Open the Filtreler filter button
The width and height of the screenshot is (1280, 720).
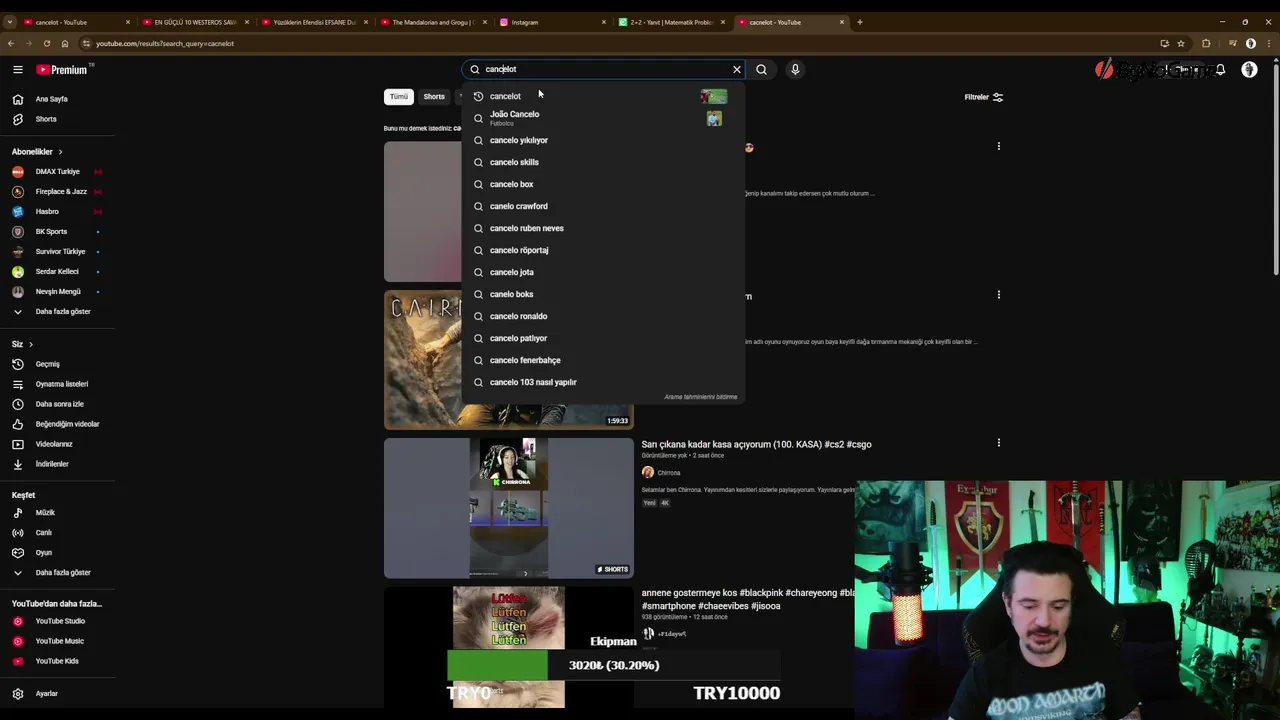pyautogui.click(x=983, y=97)
